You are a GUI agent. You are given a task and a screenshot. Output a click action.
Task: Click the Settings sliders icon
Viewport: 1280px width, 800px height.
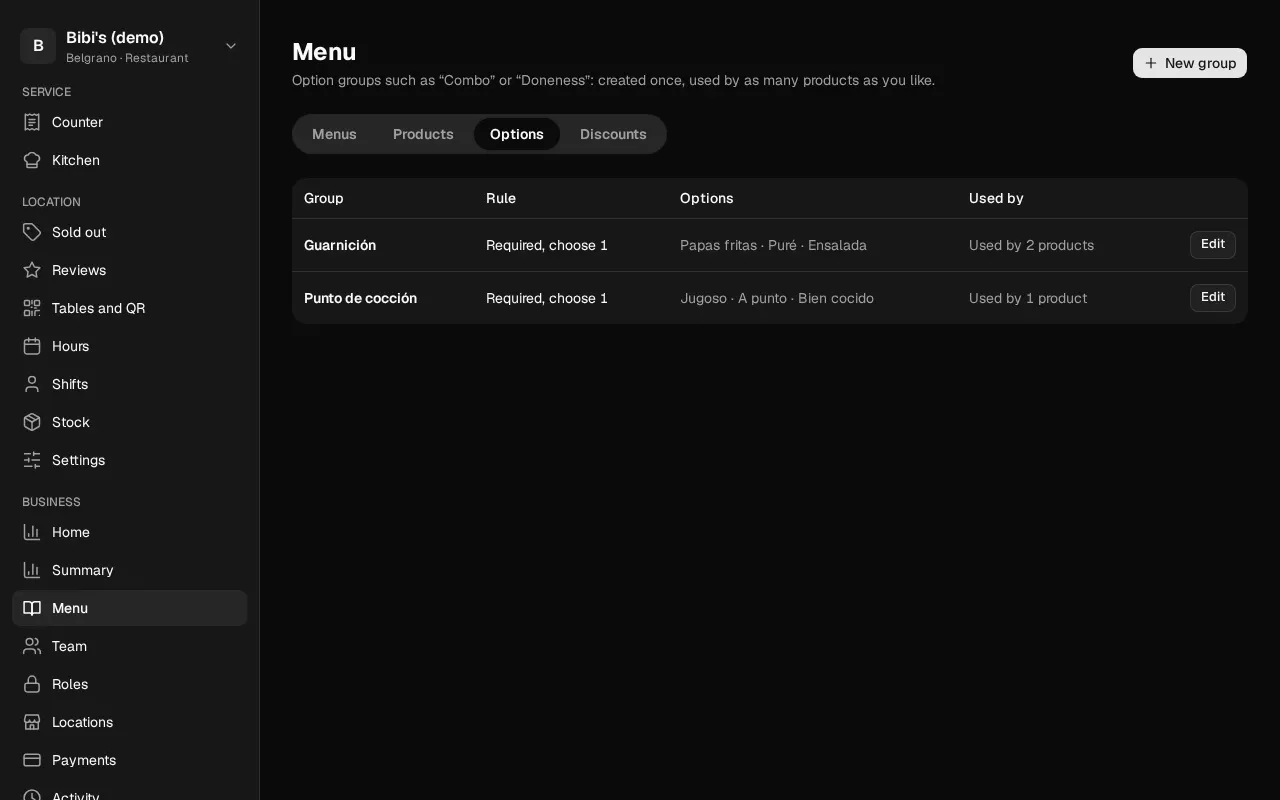point(32,460)
